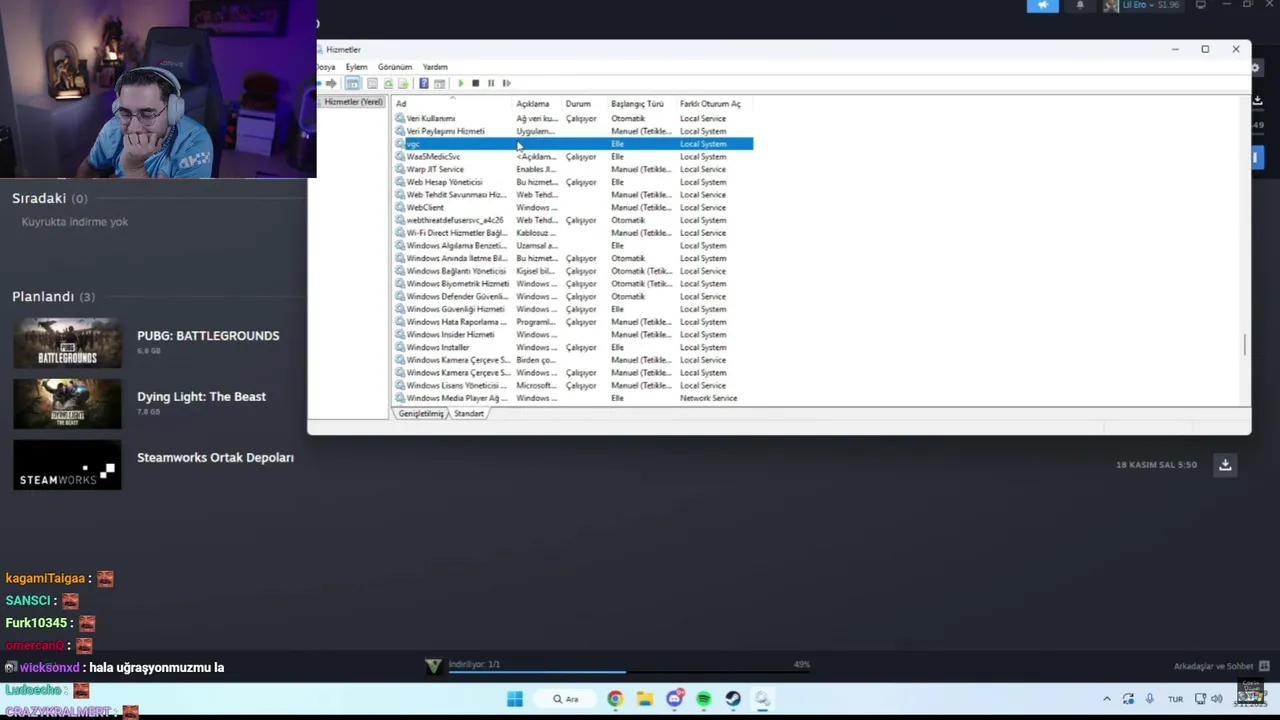Open the Dosya menu
Viewport: 1280px width, 720px height.
326,67
